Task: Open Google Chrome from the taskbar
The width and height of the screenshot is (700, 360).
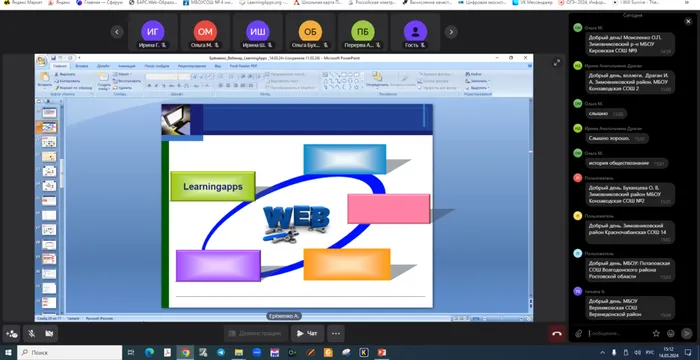Action: coord(185,352)
